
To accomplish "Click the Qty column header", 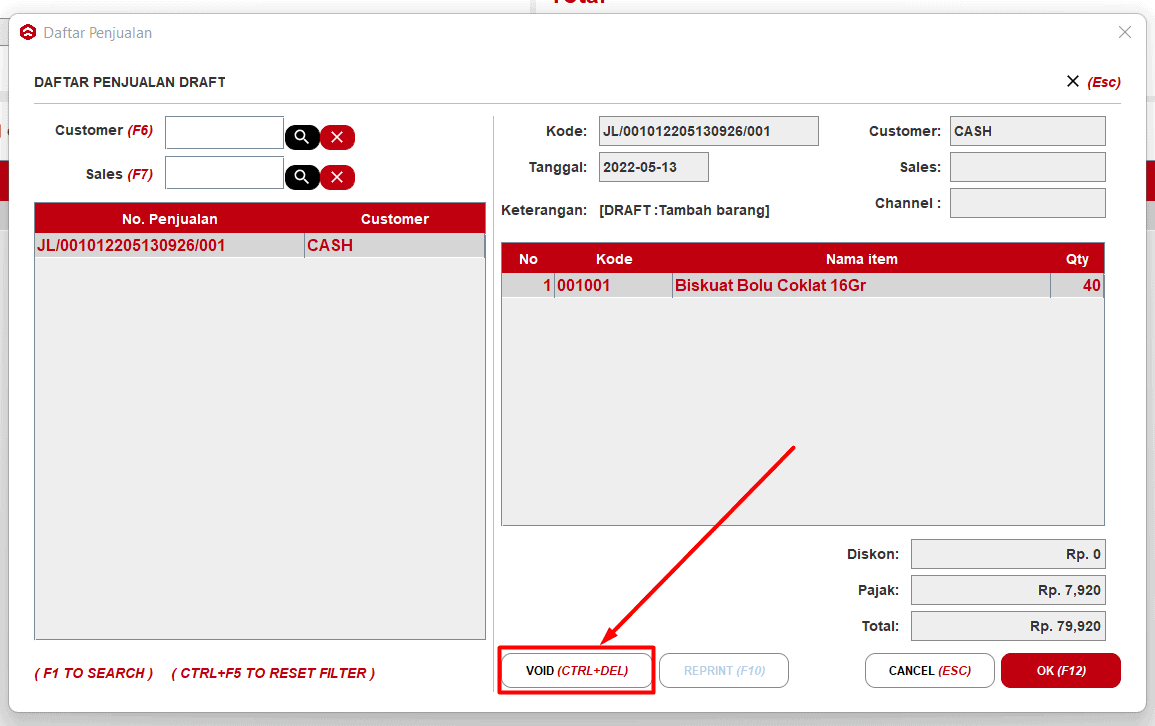I will [1076, 259].
